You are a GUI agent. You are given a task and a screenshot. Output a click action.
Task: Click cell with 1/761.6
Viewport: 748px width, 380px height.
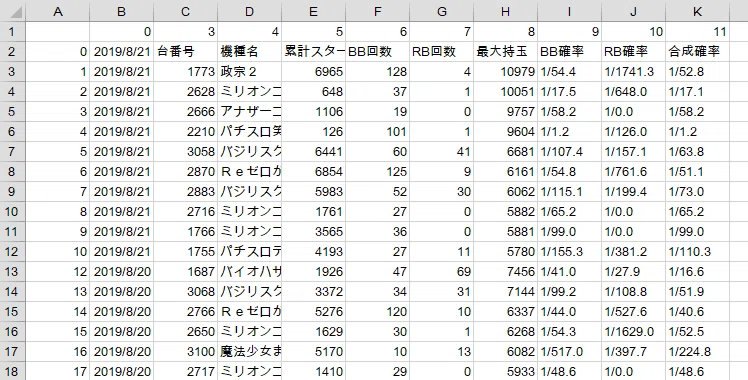pyautogui.click(x=633, y=172)
